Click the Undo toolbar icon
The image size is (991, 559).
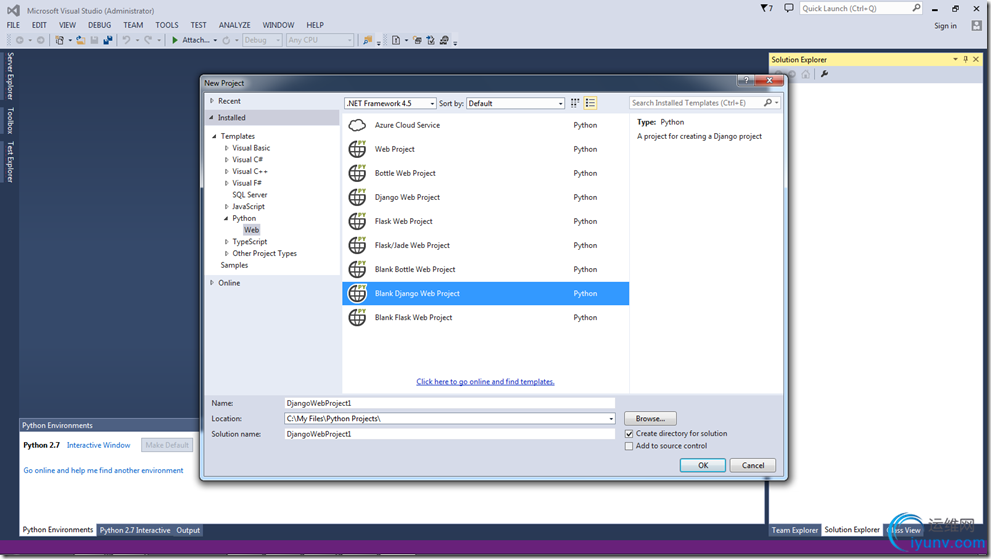click(126, 40)
